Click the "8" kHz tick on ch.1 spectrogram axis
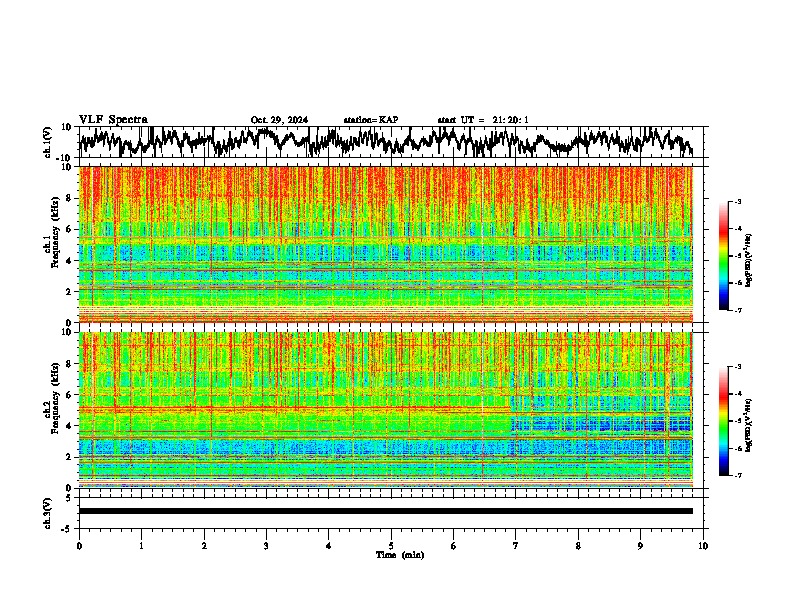This screenshot has width=792, height=612. (x=71, y=198)
